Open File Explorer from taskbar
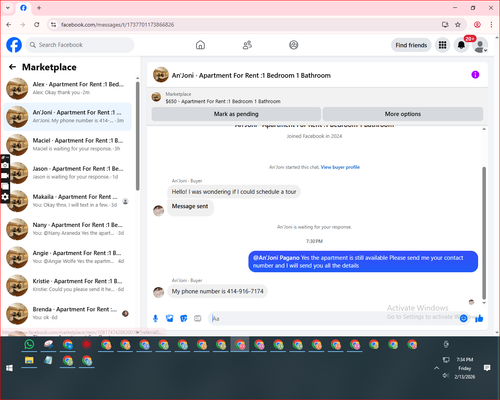Image resolution: width=500 pixels, height=400 pixels. coord(29,361)
